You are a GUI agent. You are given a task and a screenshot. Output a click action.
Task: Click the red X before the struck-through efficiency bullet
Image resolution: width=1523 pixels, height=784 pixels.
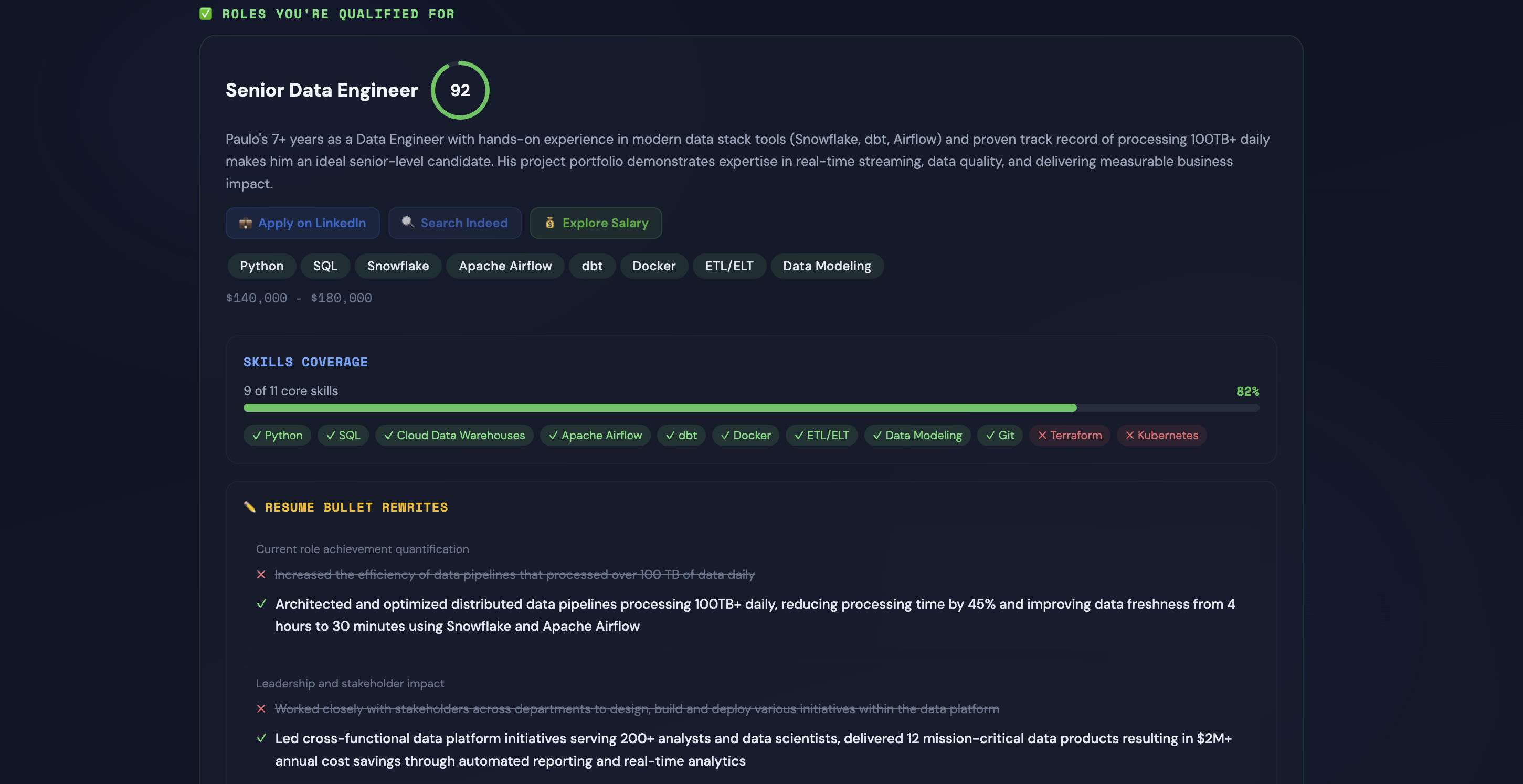tap(261, 575)
